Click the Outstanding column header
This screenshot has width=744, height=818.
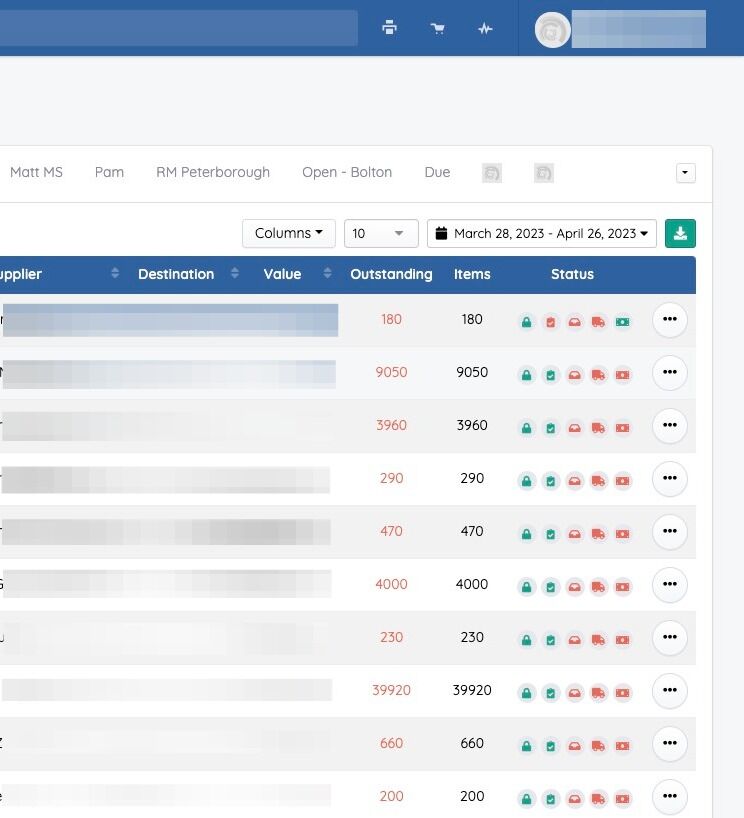coord(391,274)
